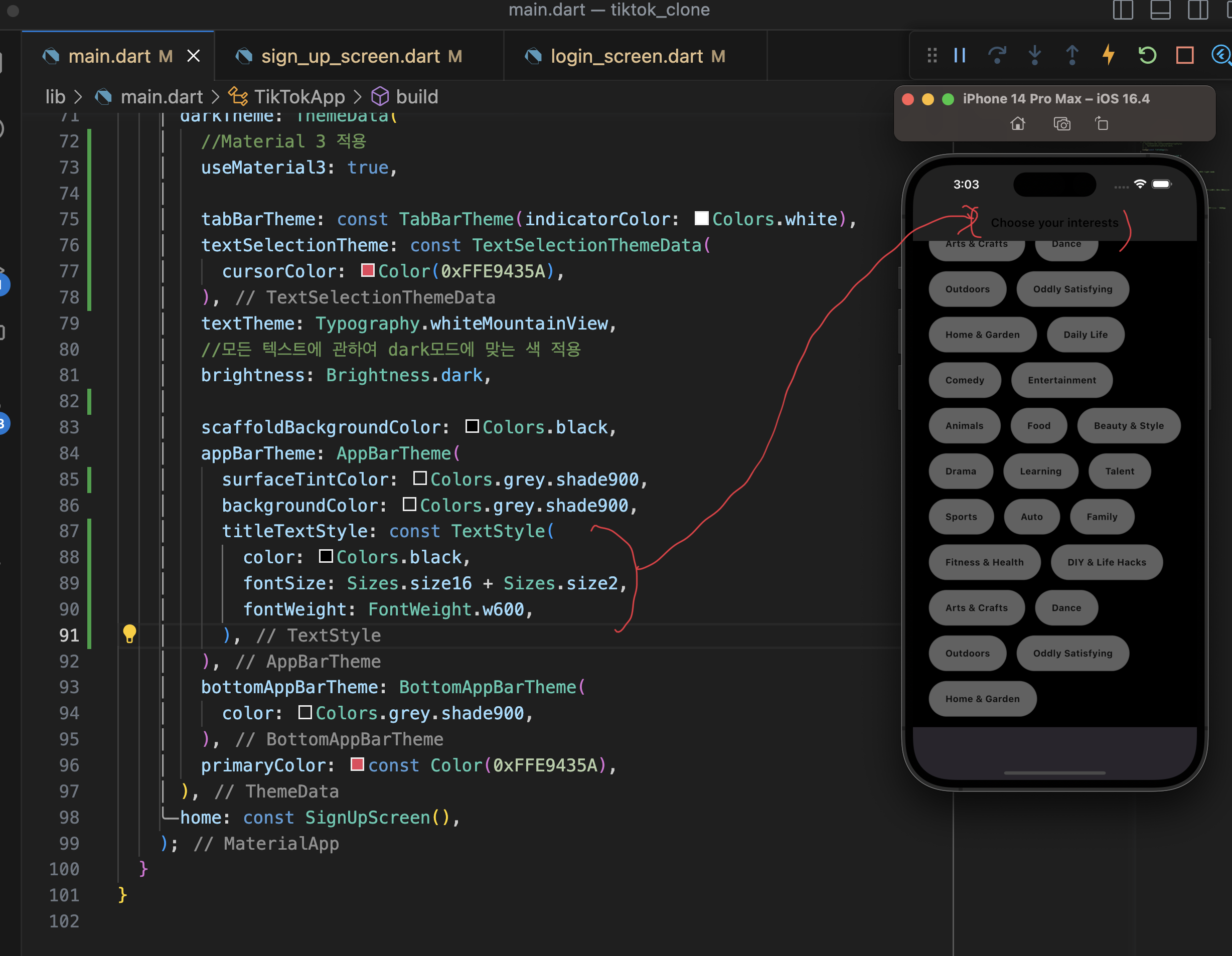This screenshot has height=956, width=1232.
Task: Switch to sign_up_screen.dart tab
Action: click(x=350, y=56)
